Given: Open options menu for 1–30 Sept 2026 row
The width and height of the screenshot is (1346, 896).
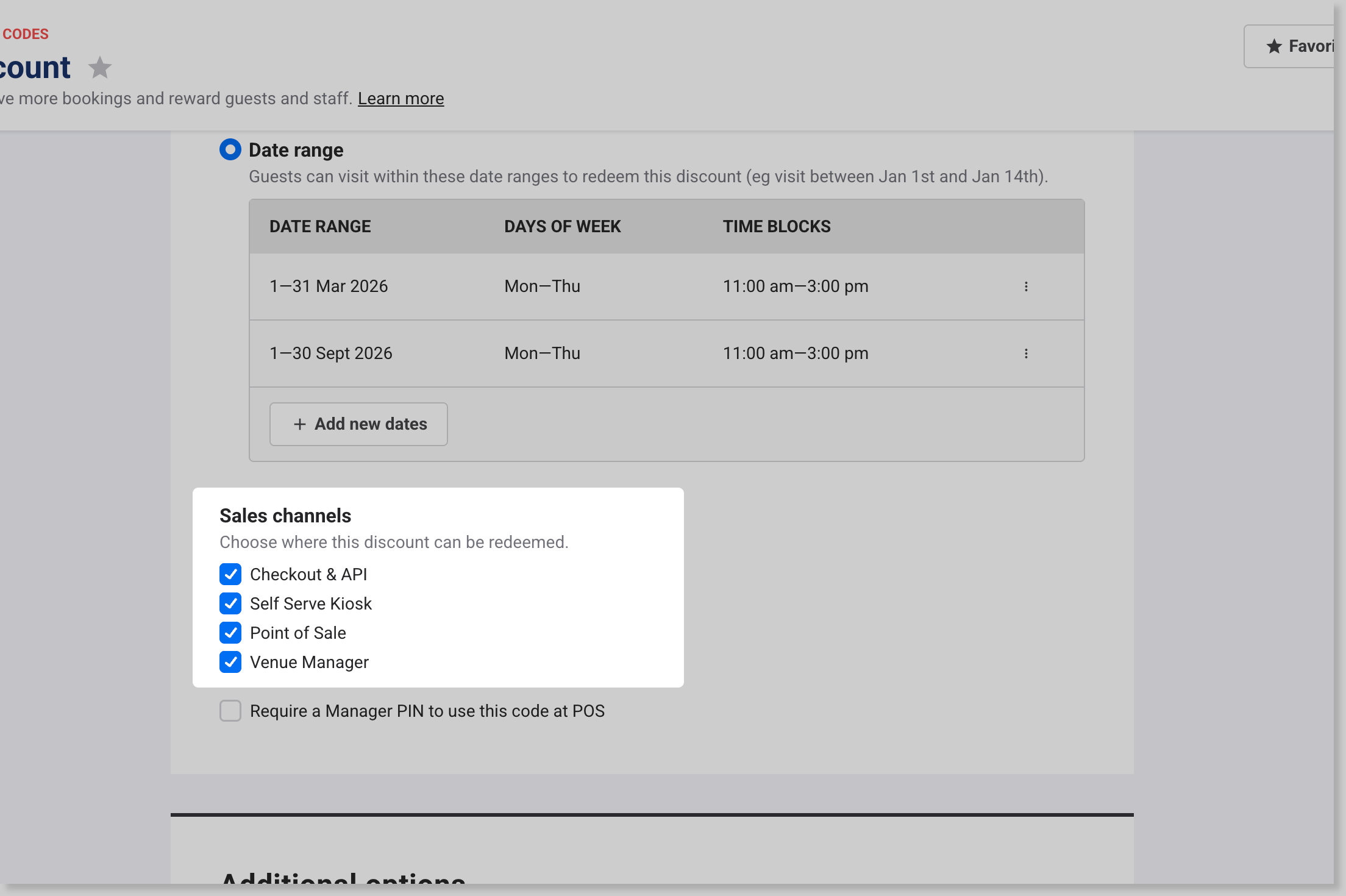Looking at the screenshot, I should (x=1026, y=354).
